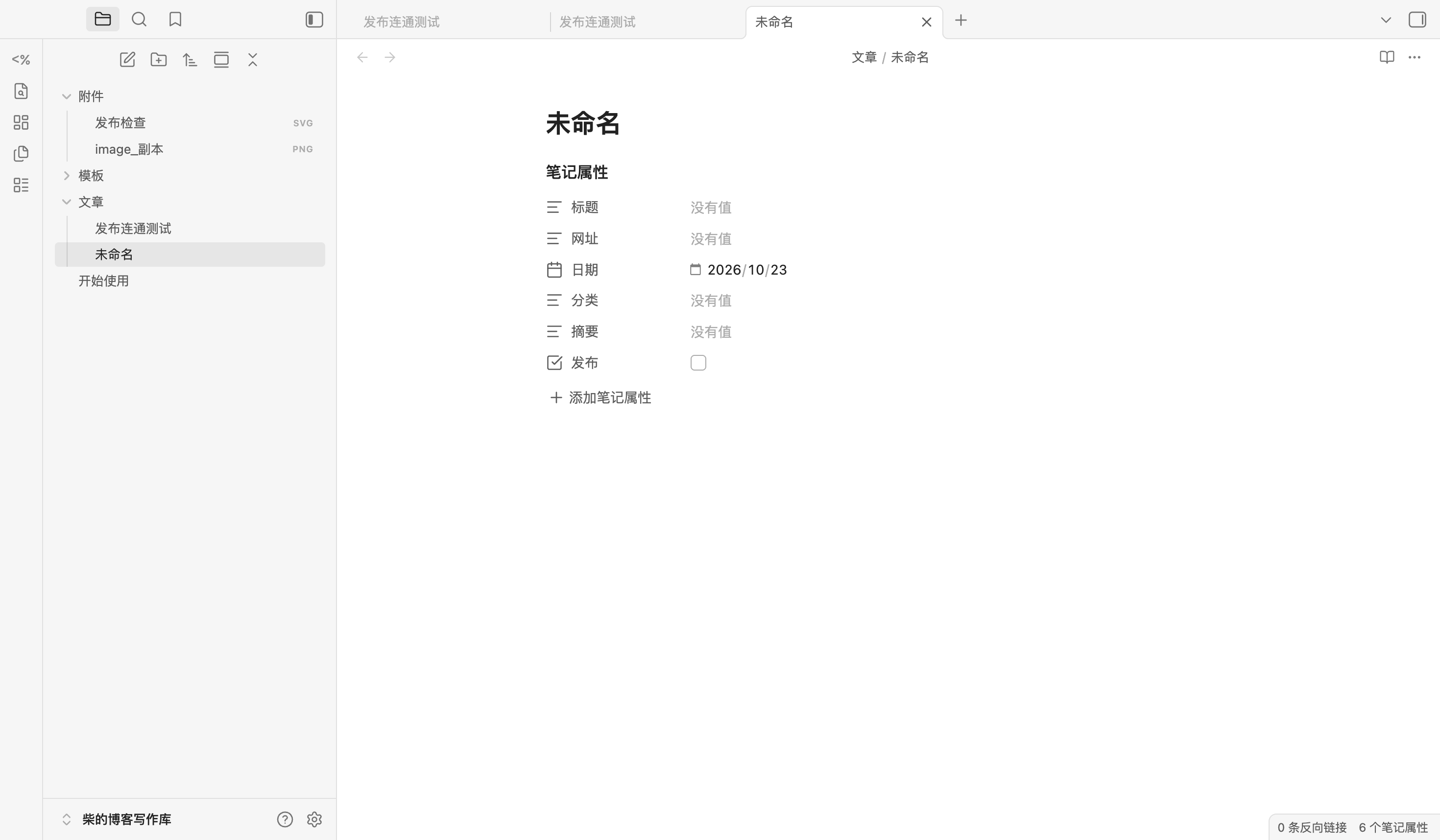The width and height of the screenshot is (1440, 840).
Task: Click the copy files ribbon icon
Action: pos(21,154)
